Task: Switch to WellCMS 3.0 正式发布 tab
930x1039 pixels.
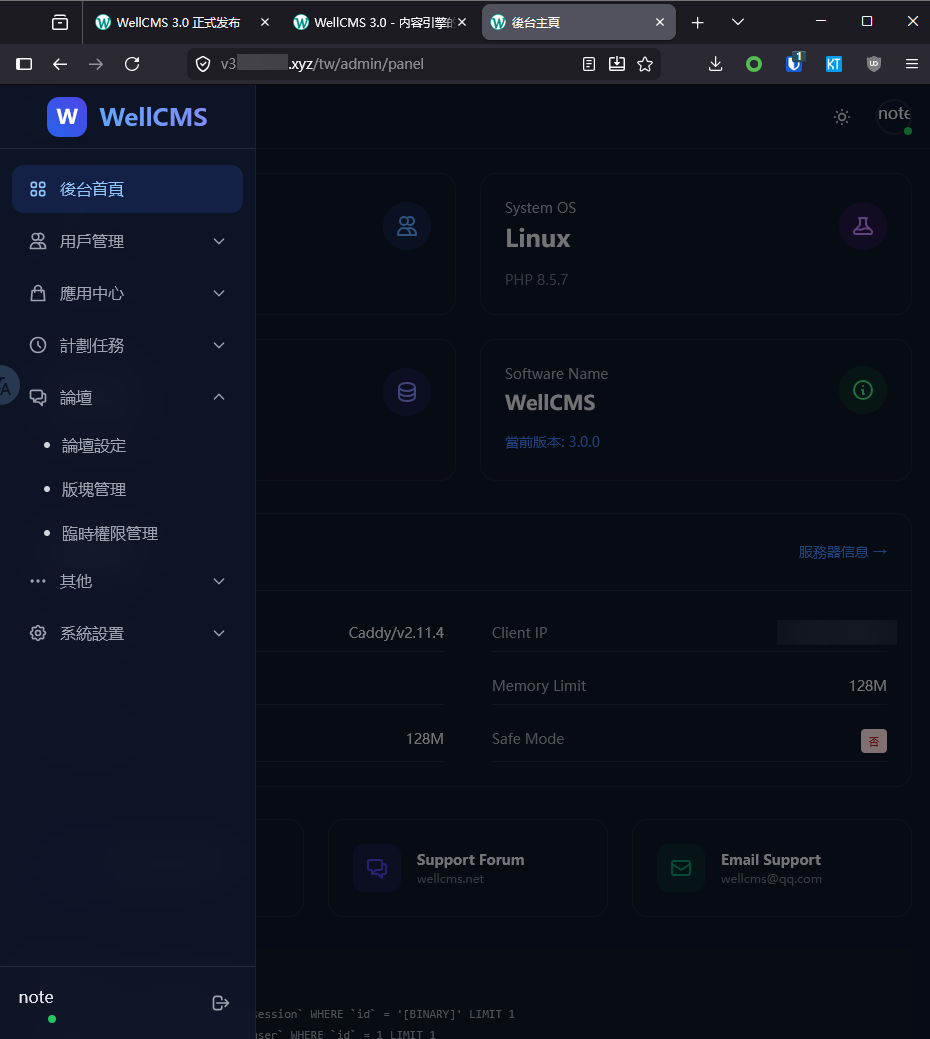Action: click(x=180, y=23)
